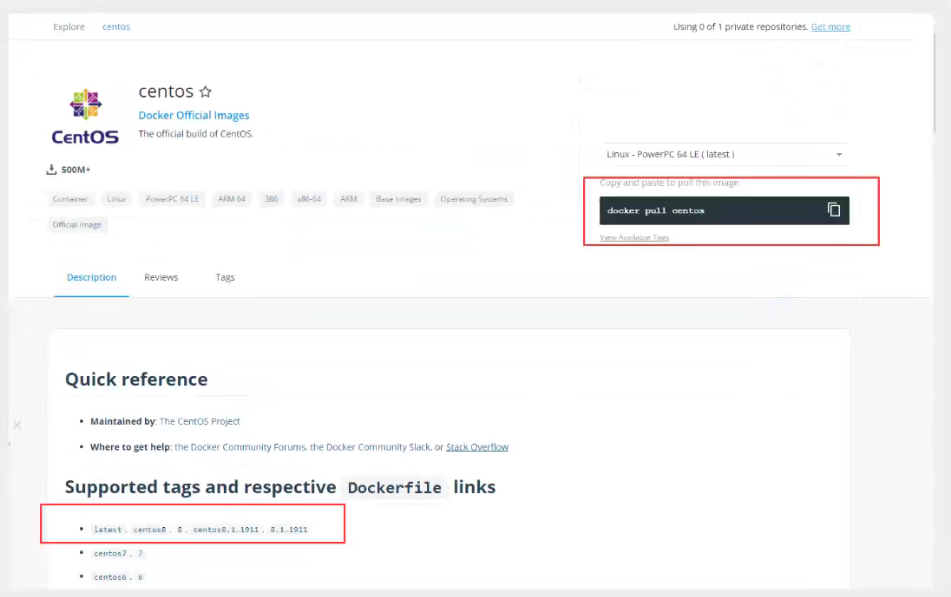
Task: Select the x86-64 tag chip
Action: tap(309, 199)
